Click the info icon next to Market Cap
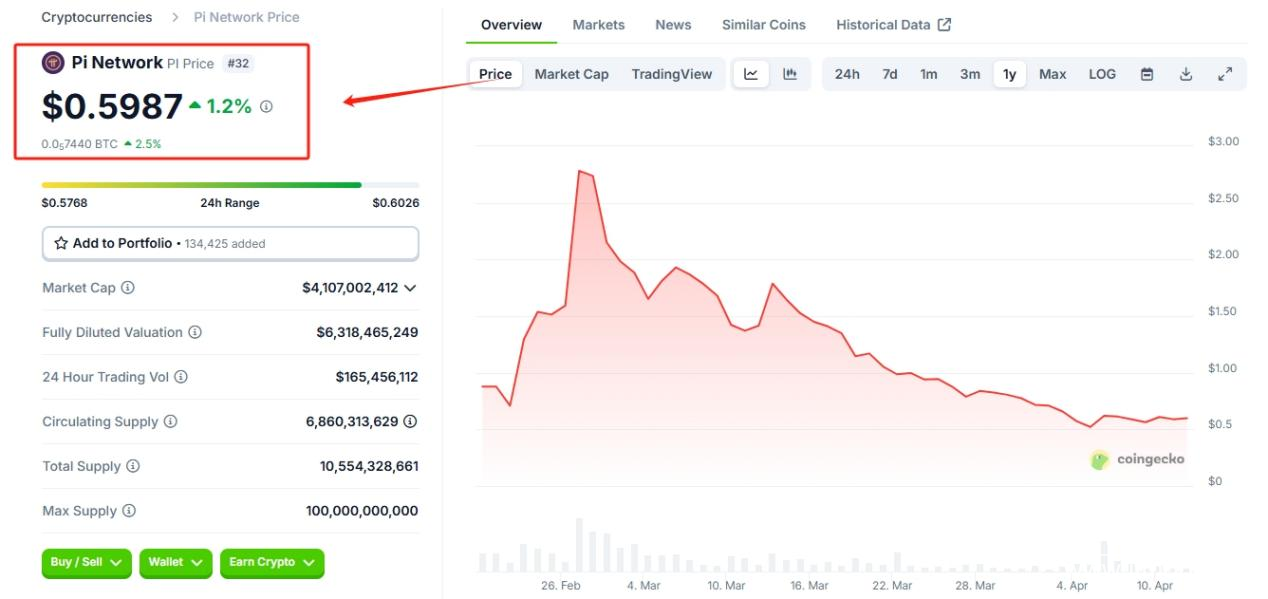 [128, 288]
